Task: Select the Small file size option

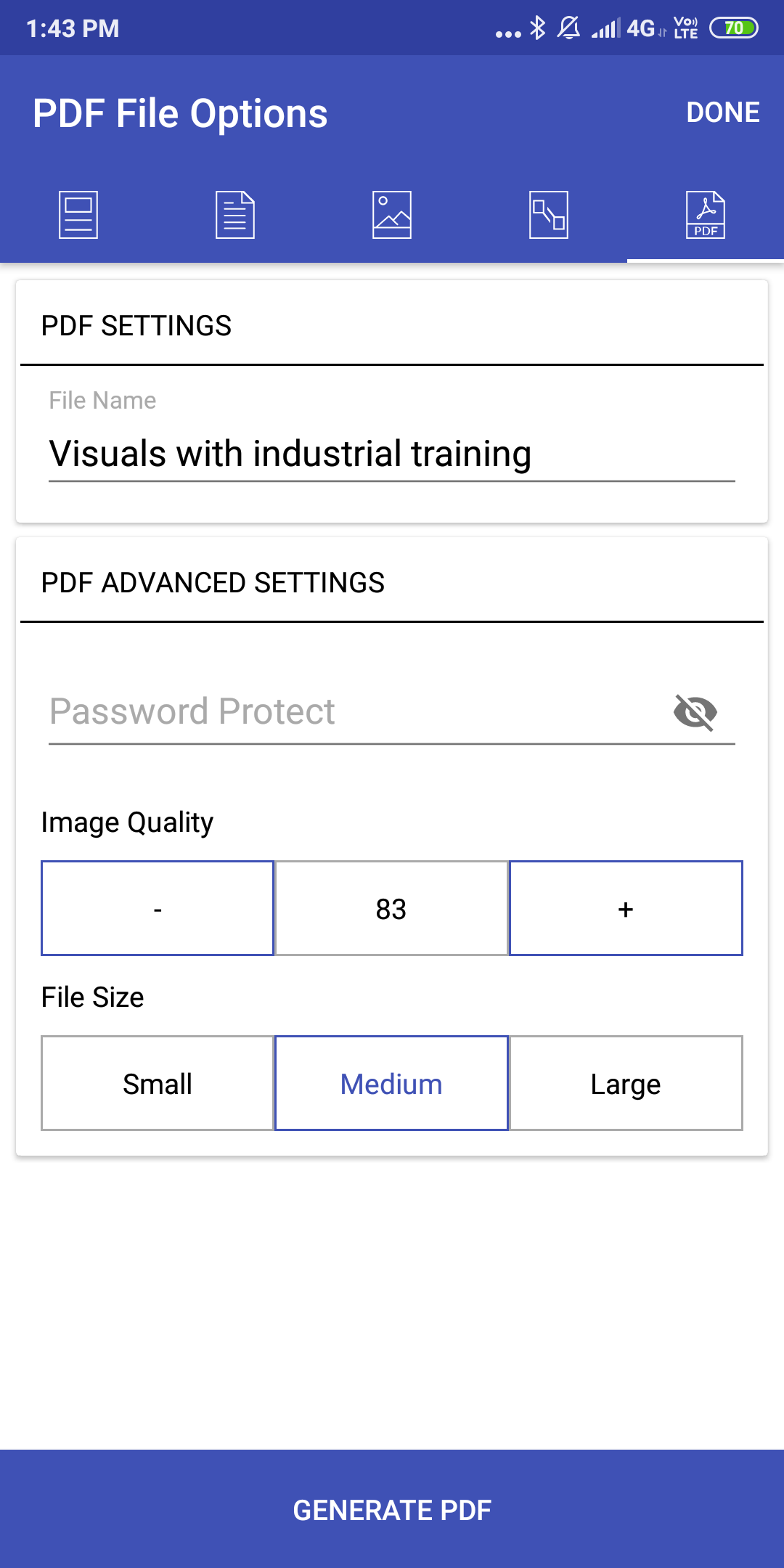Action: pyautogui.click(x=157, y=1083)
